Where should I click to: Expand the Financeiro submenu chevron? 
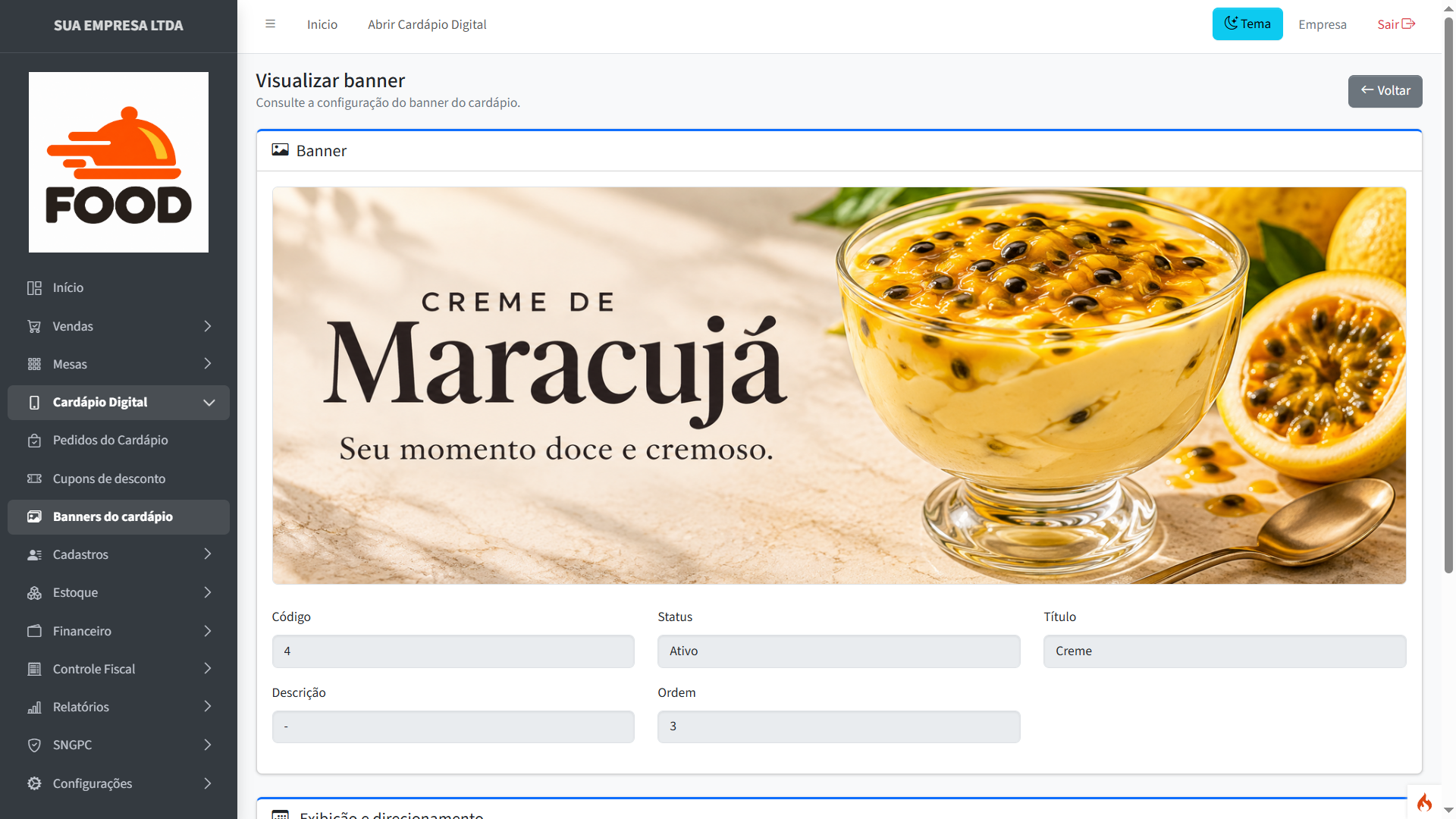pyautogui.click(x=208, y=631)
